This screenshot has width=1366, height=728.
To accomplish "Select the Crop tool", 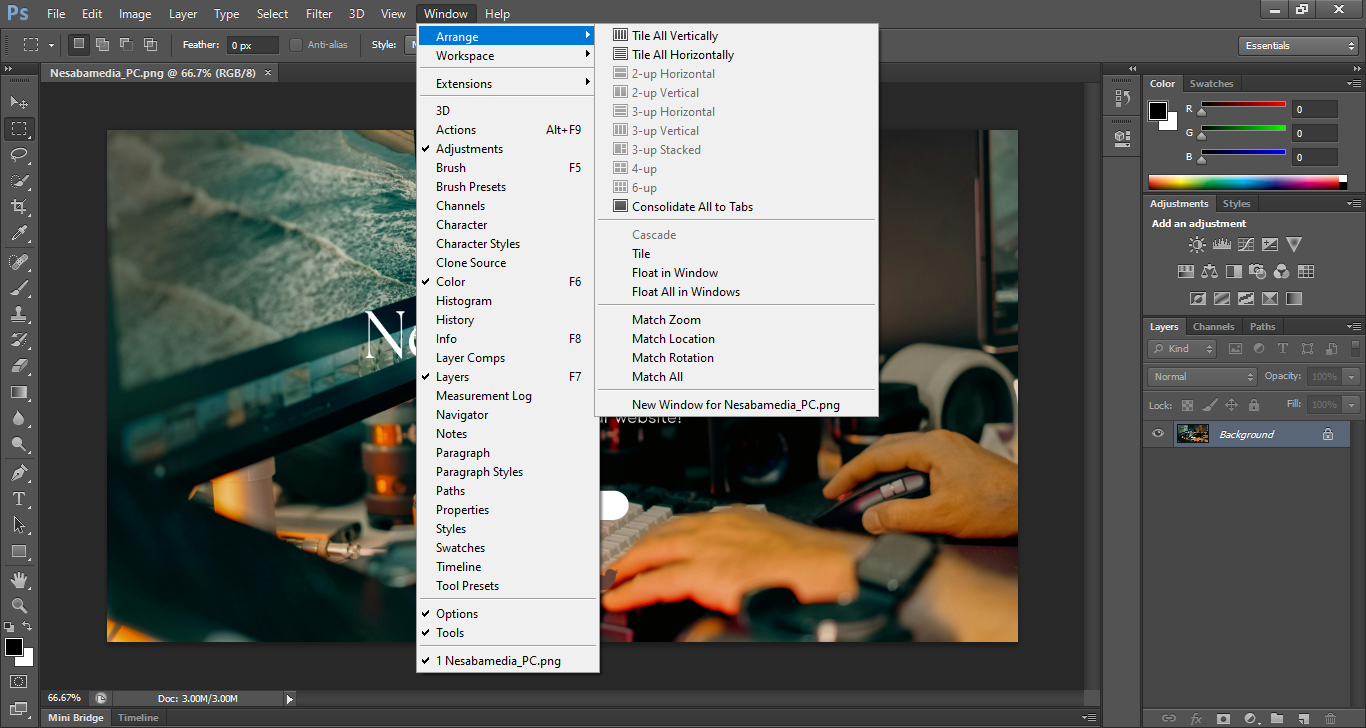I will coord(19,207).
